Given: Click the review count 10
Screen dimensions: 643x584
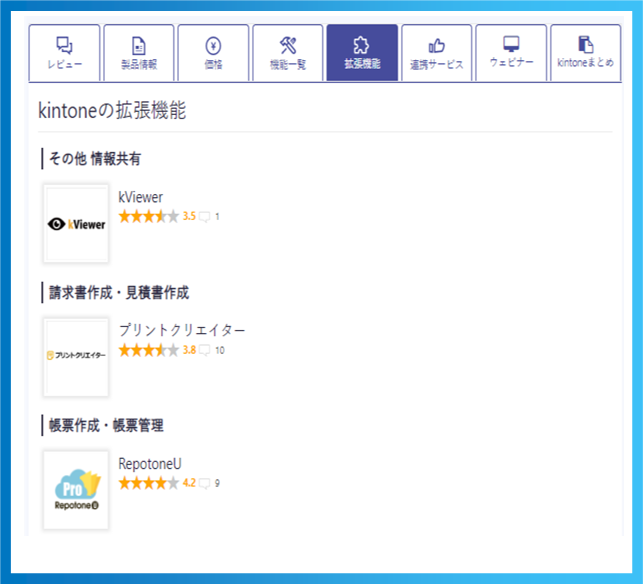Looking at the screenshot, I should click(x=220, y=350).
